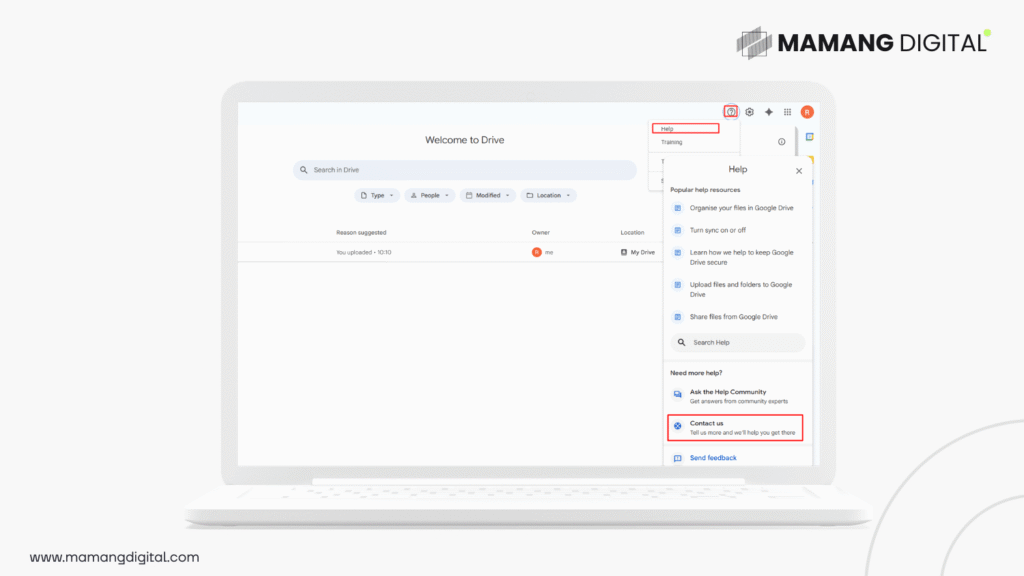
Task: Open the profile avatar R
Action: pyautogui.click(x=807, y=112)
